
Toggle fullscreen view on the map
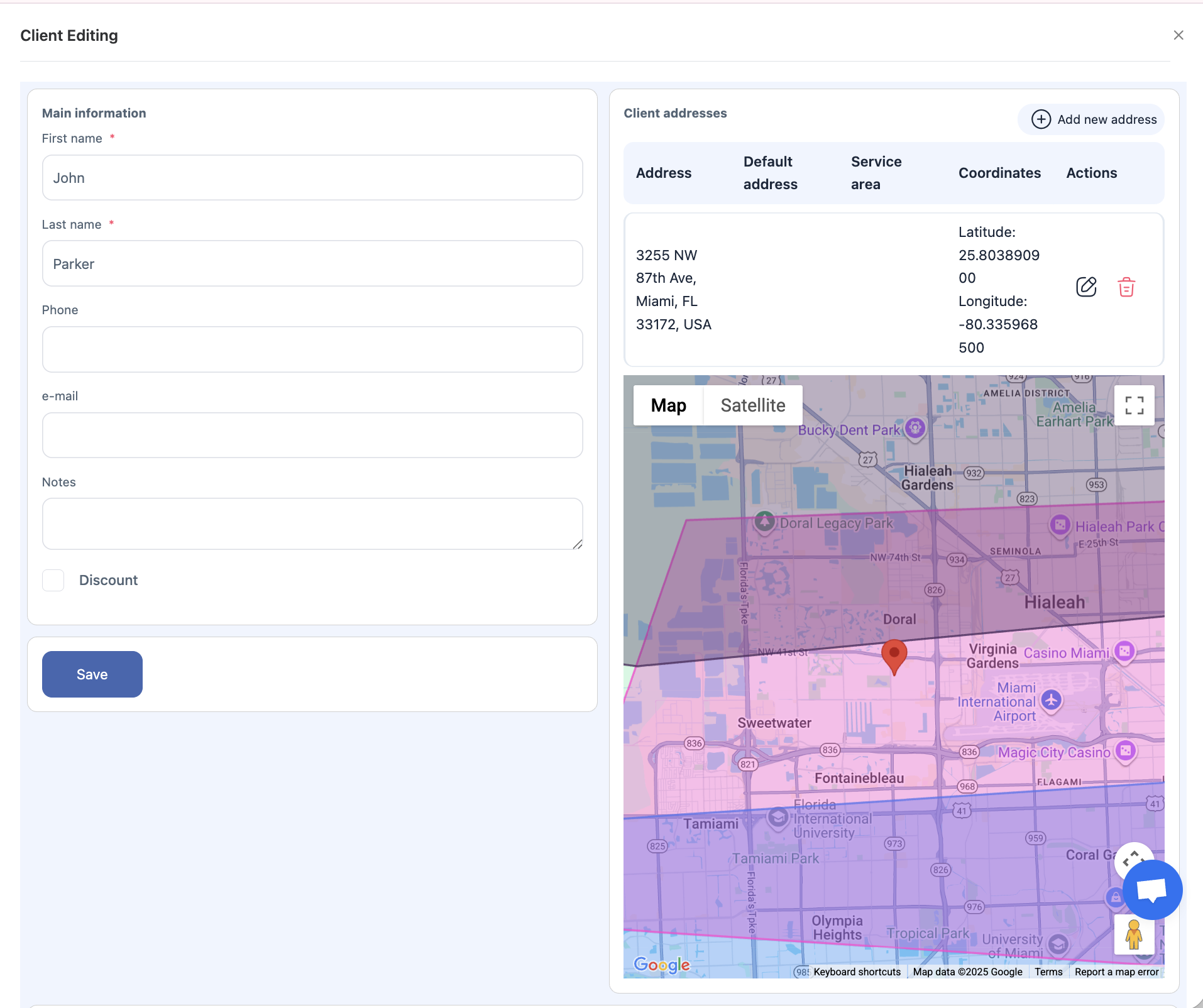(1134, 405)
